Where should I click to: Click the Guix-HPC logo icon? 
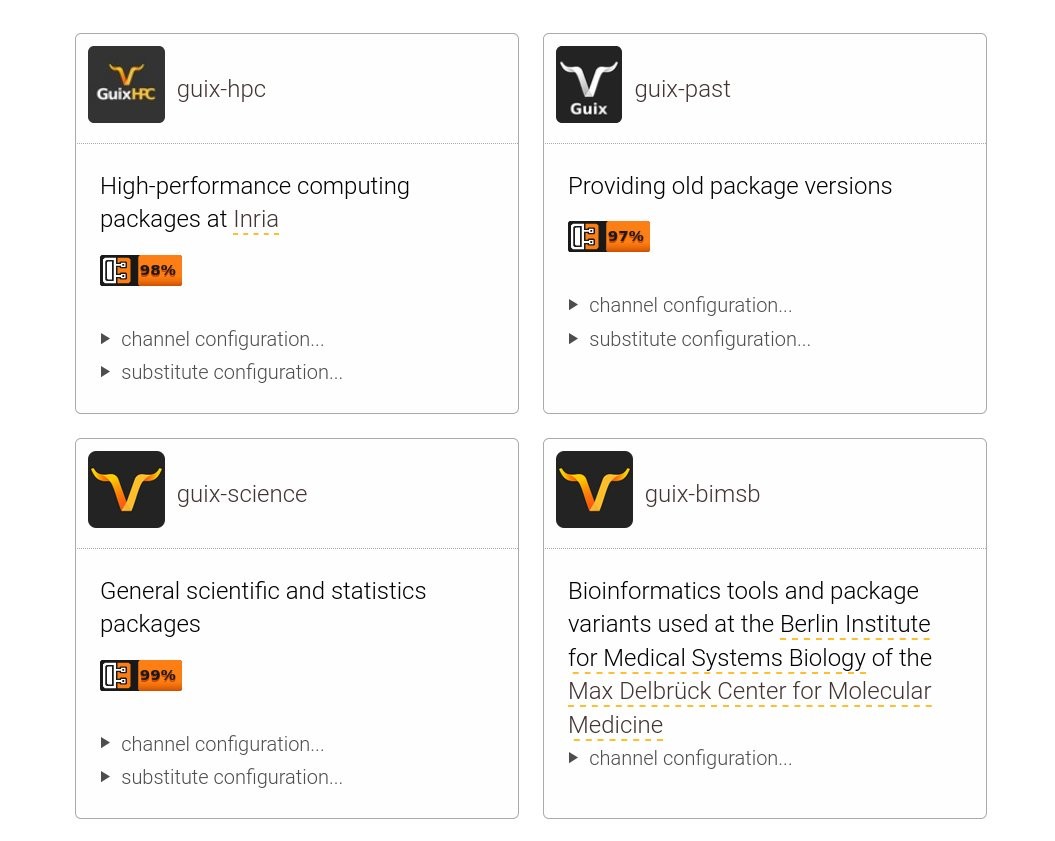click(x=126, y=85)
